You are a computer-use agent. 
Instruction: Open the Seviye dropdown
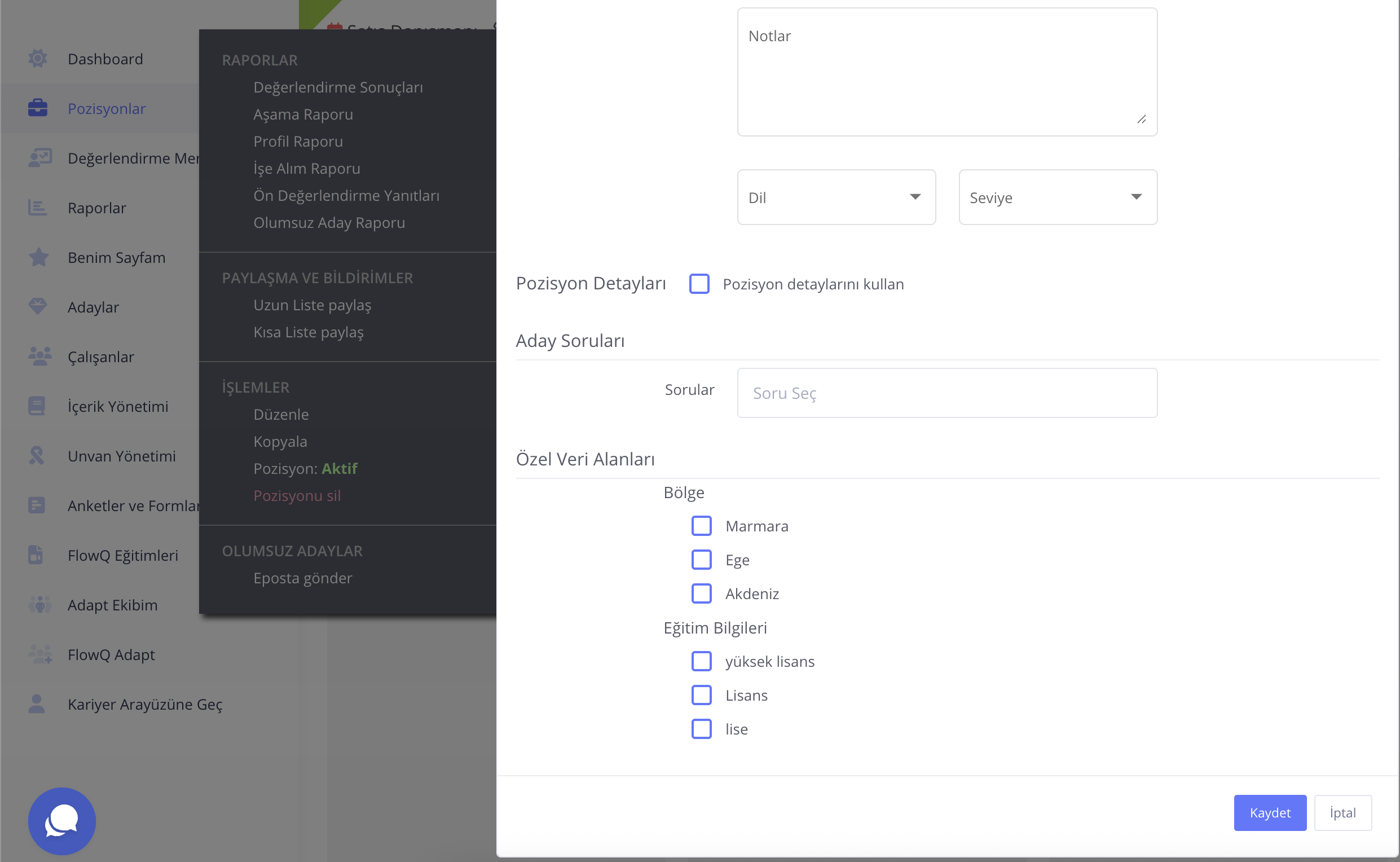[1058, 197]
